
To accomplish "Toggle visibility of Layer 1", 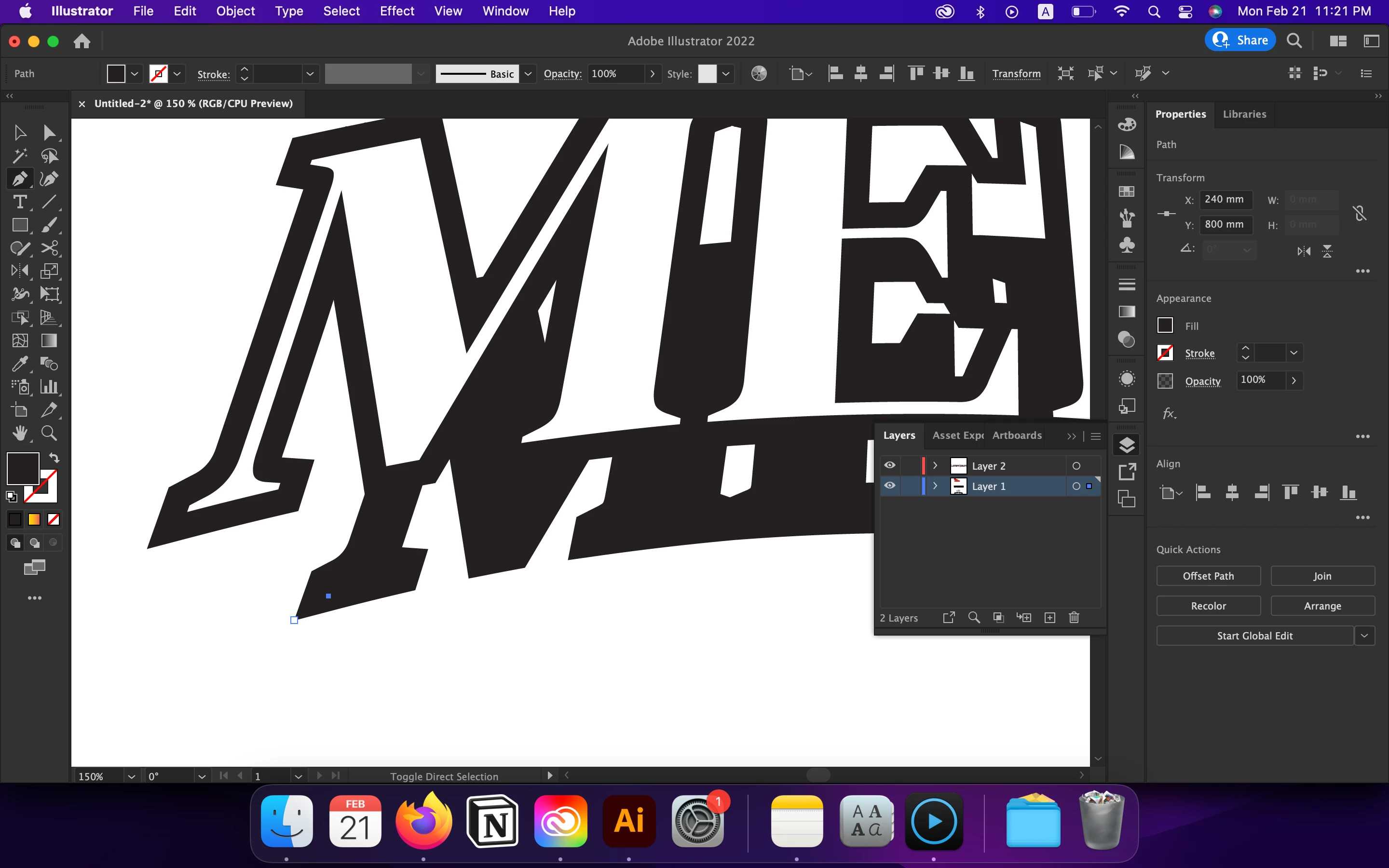I will [x=890, y=486].
